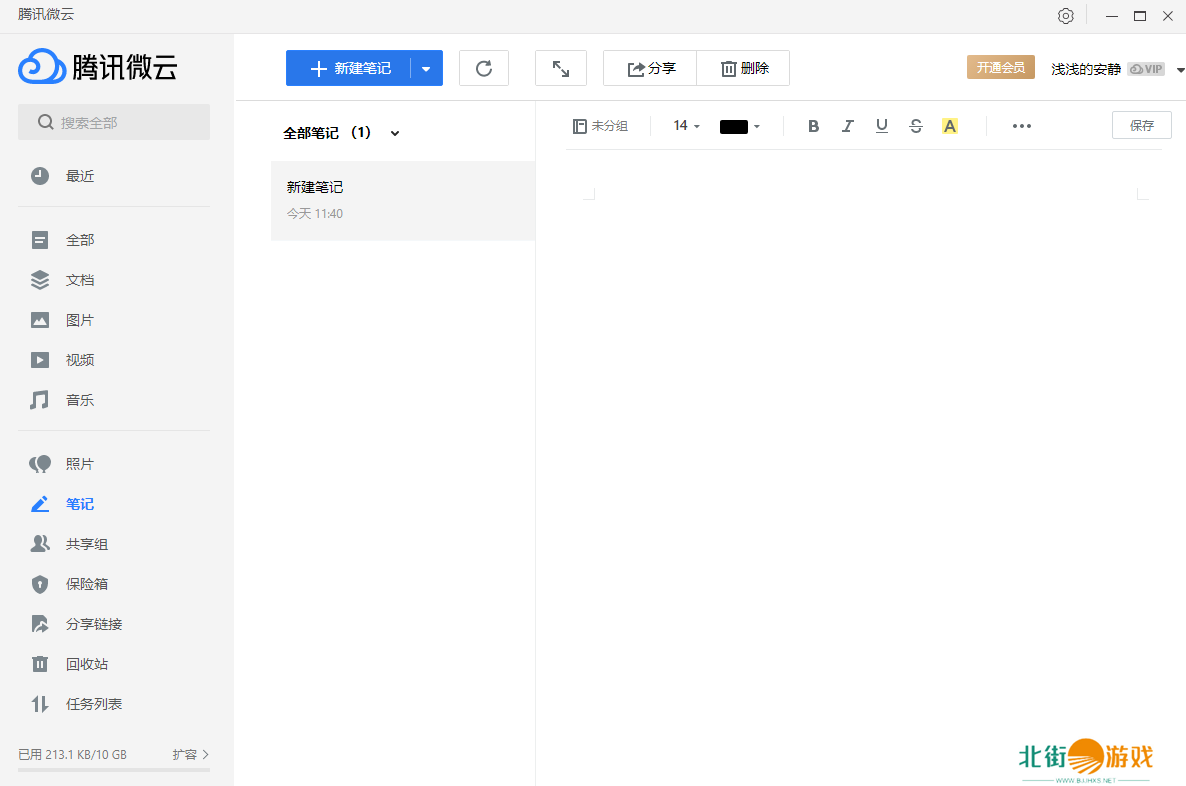
Task: Click the 保存 save button
Action: [x=1141, y=125]
